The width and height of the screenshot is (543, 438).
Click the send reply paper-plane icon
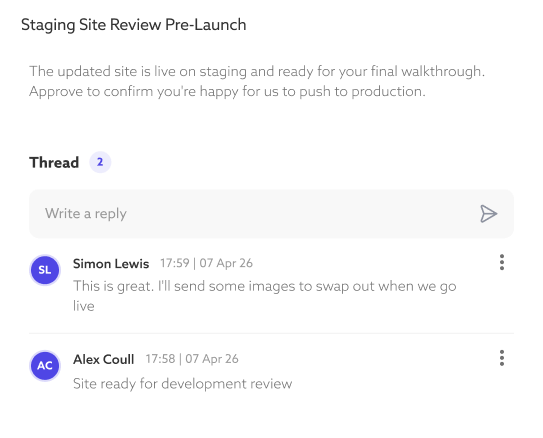click(488, 214)
